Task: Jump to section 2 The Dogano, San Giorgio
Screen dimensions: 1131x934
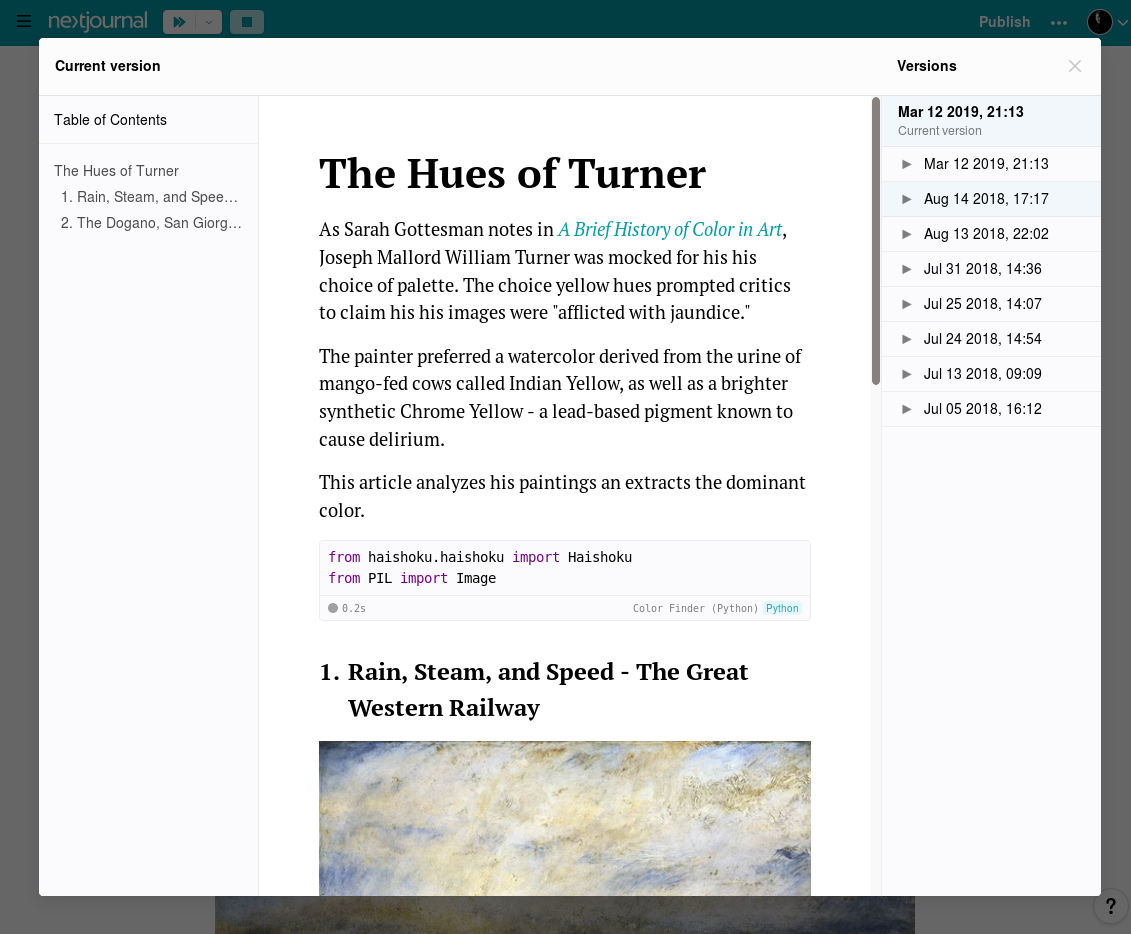Action: click(x=151, y=223)
